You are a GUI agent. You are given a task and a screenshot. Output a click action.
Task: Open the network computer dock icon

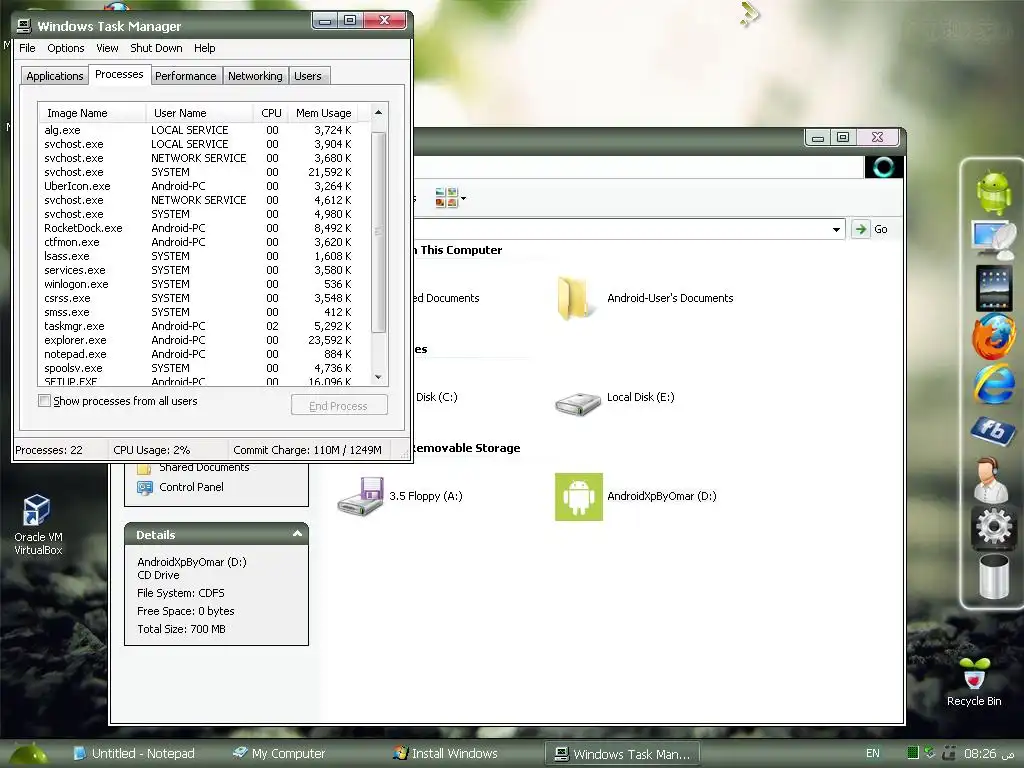994,240
